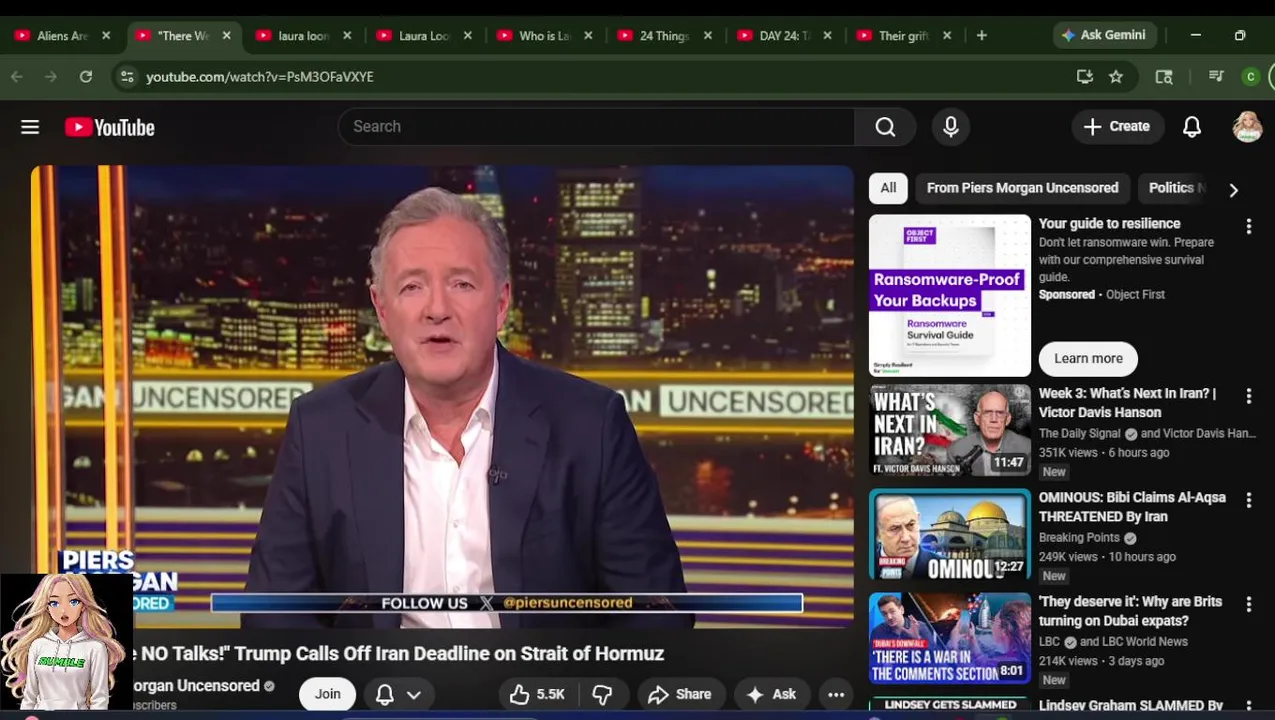The height and width of the screenshot is (720, 1275).
Task: Open the subscription notification bell dropdown
Action: tap(397, 694)
